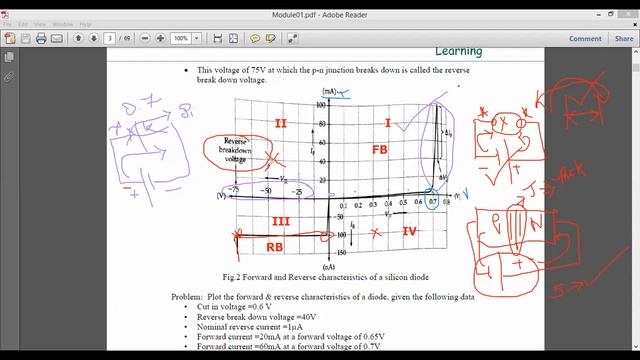Viewport: 640px width, 360px height.
Task: Open the File menu
Action: coord(7,24)
